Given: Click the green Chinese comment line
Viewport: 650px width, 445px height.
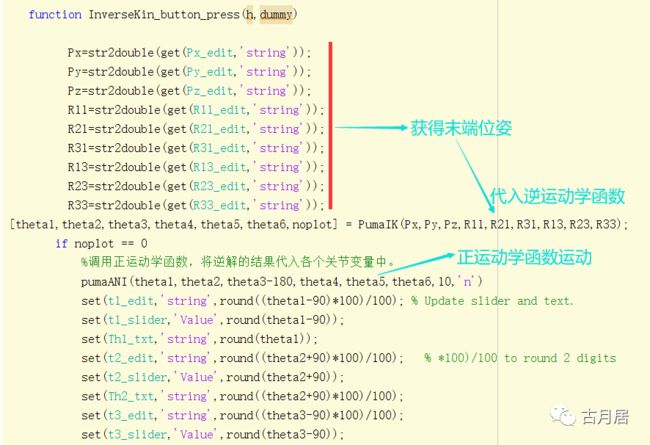Looking at the screenshot, I should (238, 262).
